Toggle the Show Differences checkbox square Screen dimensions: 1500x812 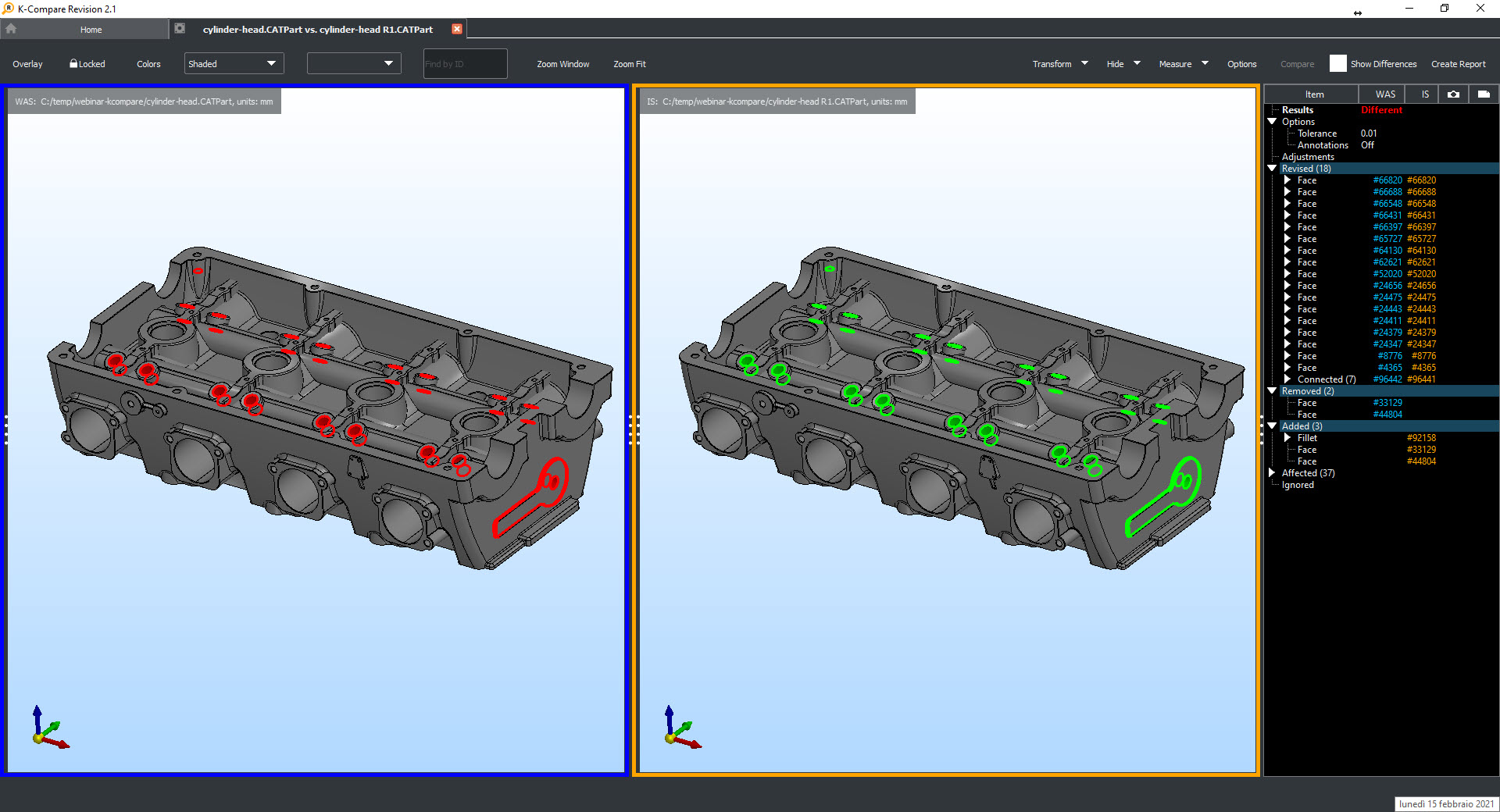click(1337, 64)
